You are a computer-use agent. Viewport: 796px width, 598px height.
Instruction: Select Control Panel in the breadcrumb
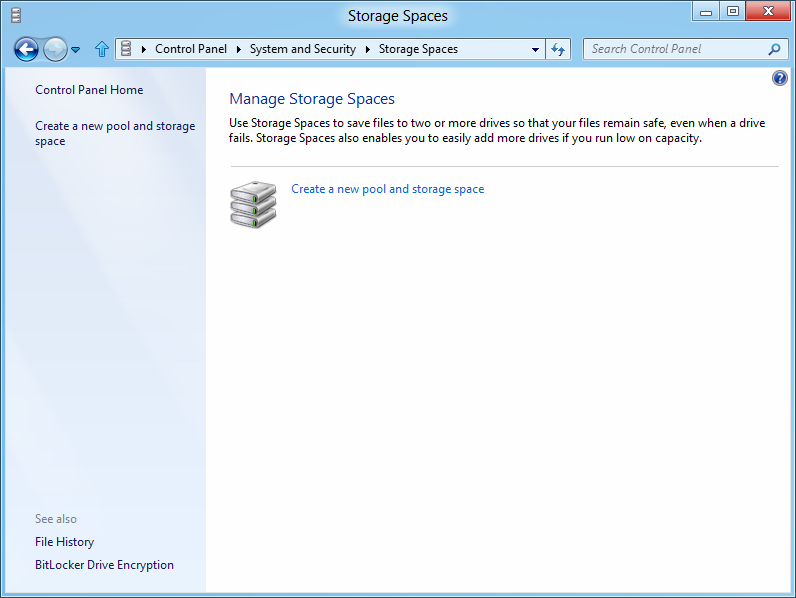coord(191,49)
